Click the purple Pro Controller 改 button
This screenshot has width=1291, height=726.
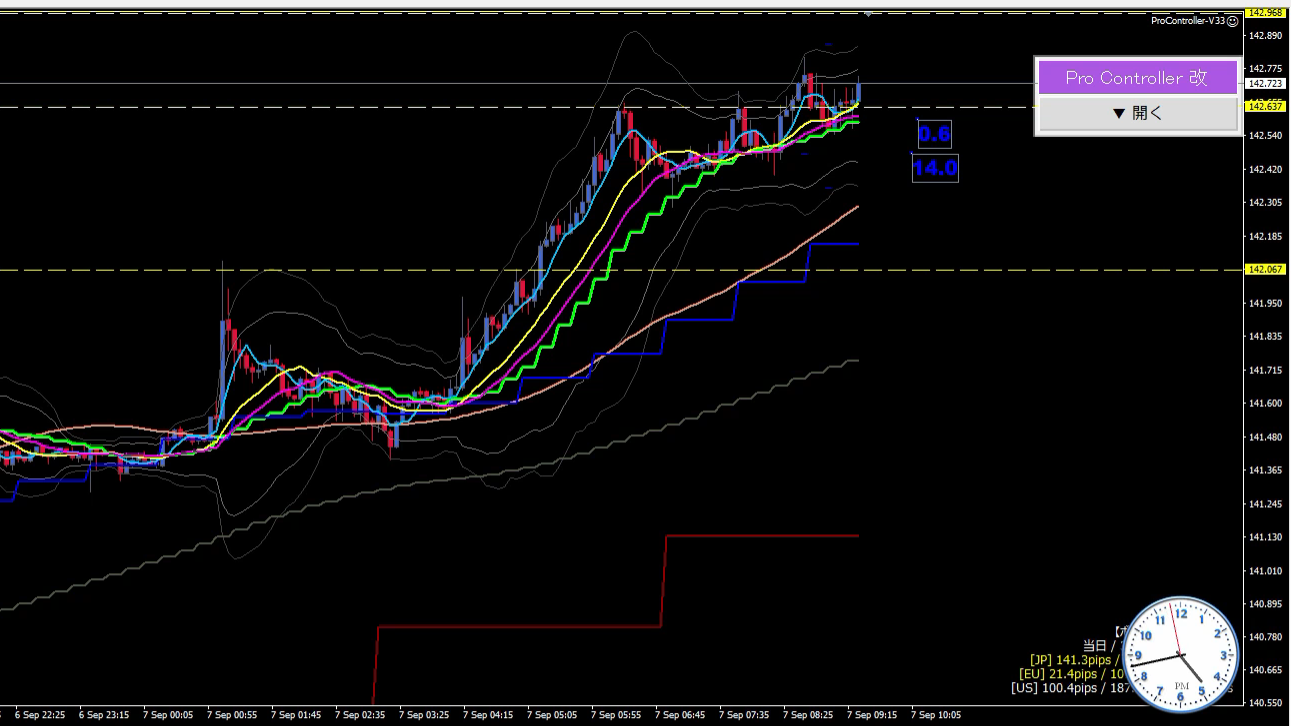1137,78
